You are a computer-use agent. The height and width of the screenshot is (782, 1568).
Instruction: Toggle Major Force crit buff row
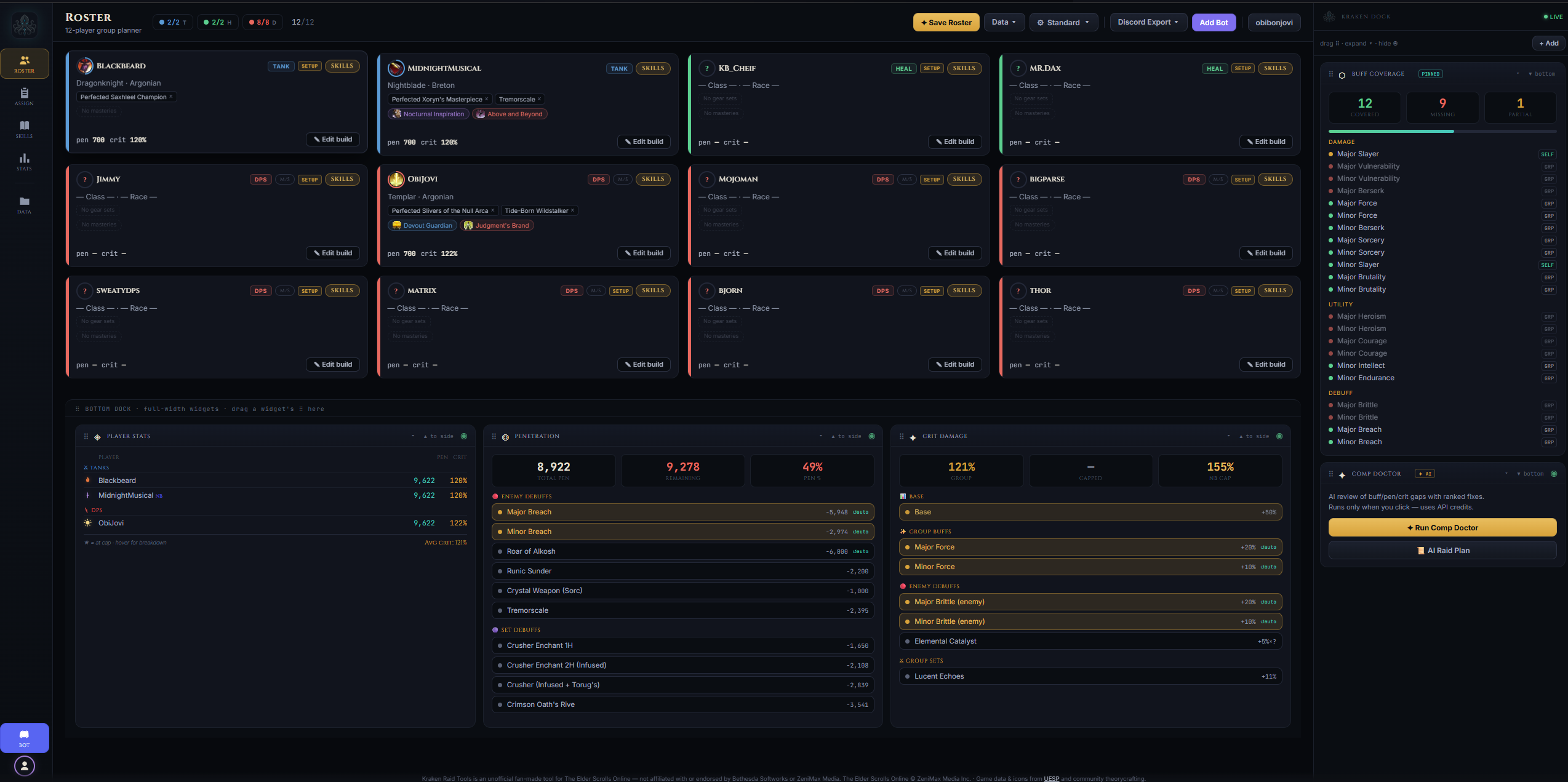1090,547
